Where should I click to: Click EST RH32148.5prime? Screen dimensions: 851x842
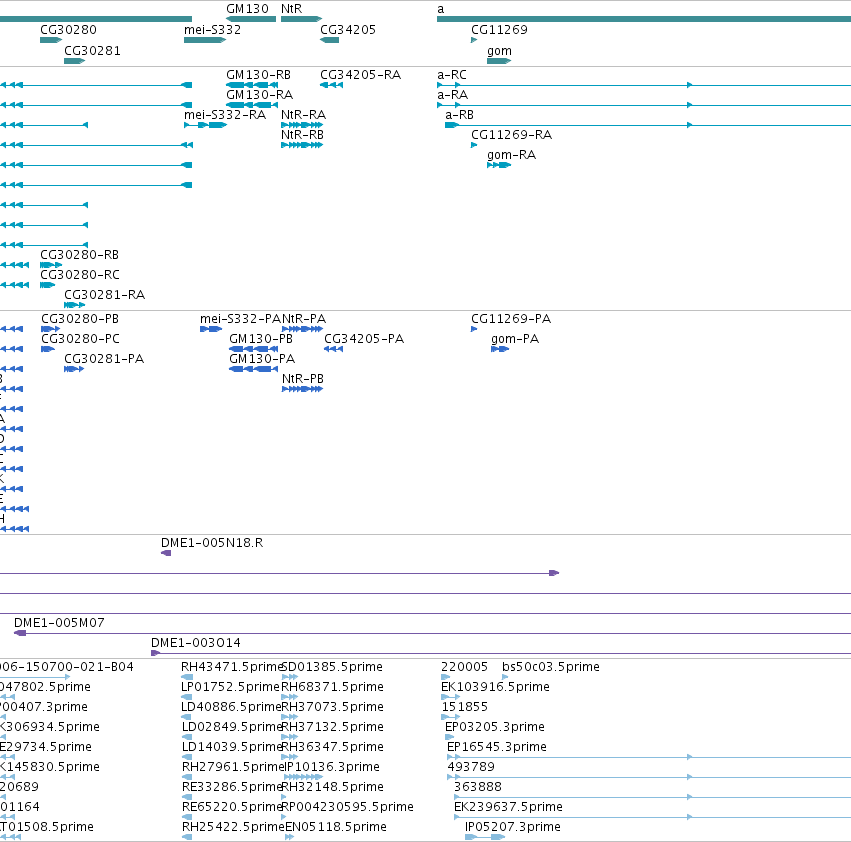point(284,797)
